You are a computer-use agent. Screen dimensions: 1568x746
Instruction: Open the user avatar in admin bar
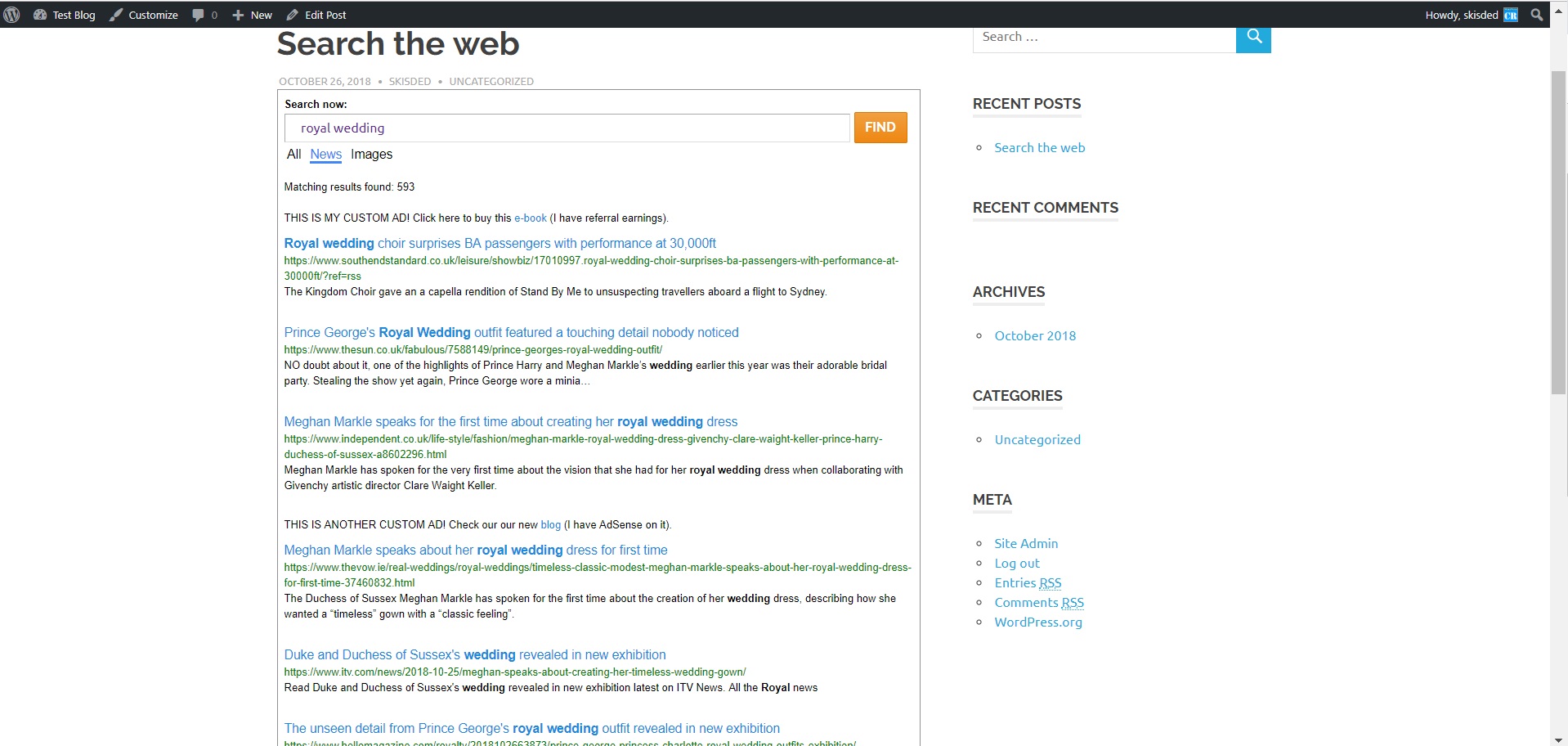(1511, 15)
